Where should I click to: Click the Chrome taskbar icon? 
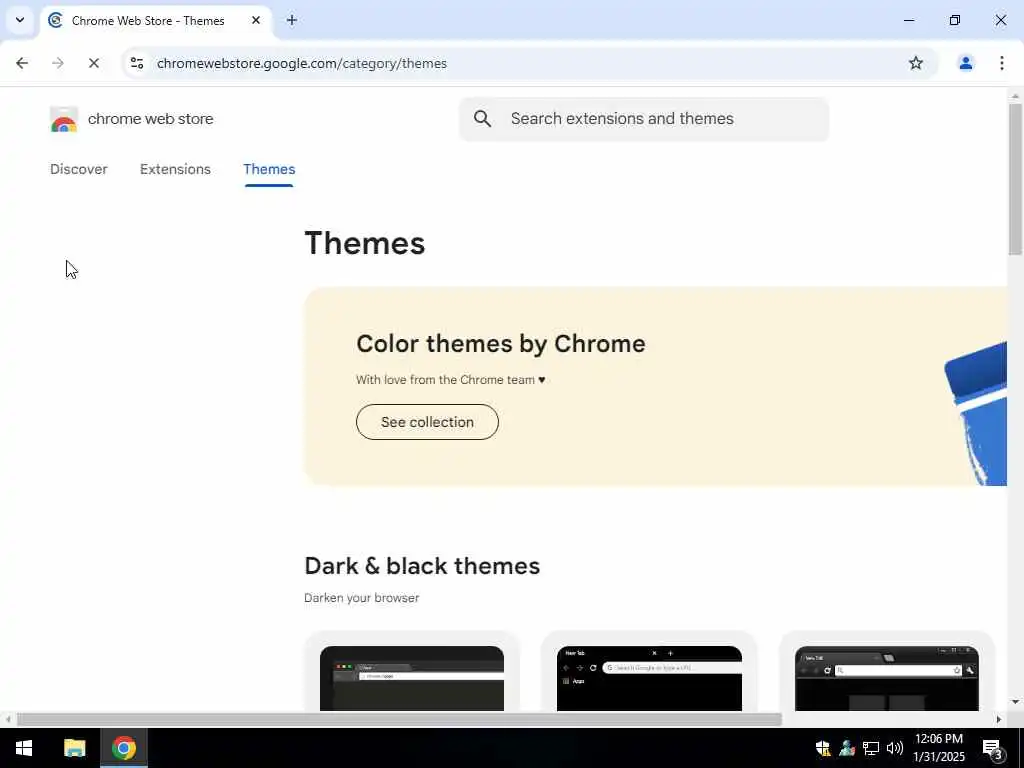pos(123,748)
